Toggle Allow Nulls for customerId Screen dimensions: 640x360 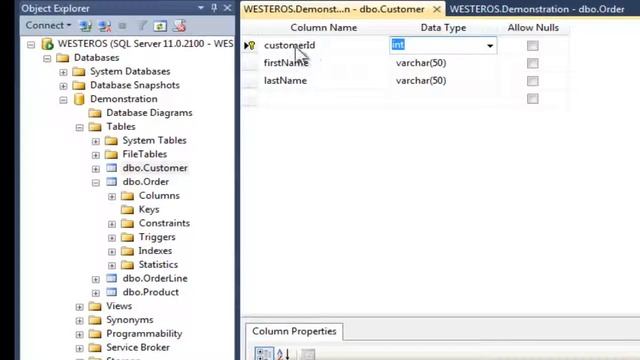pos(532,45)
